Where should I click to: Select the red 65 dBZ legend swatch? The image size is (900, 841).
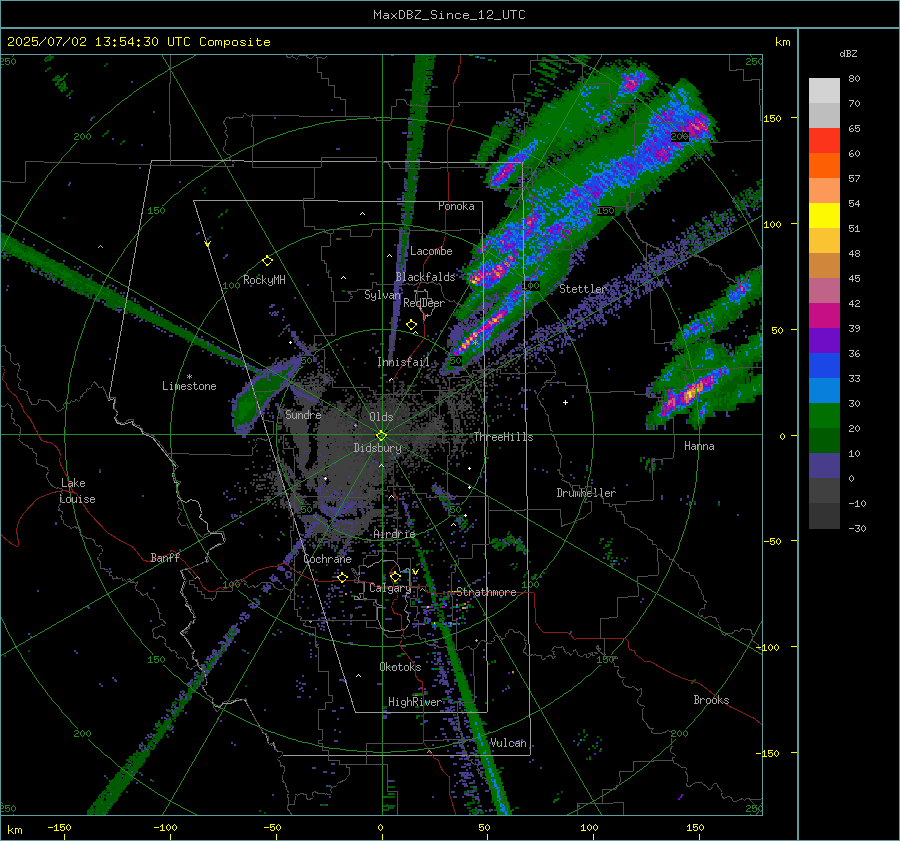pyautogui.click(x=824, y=140)
